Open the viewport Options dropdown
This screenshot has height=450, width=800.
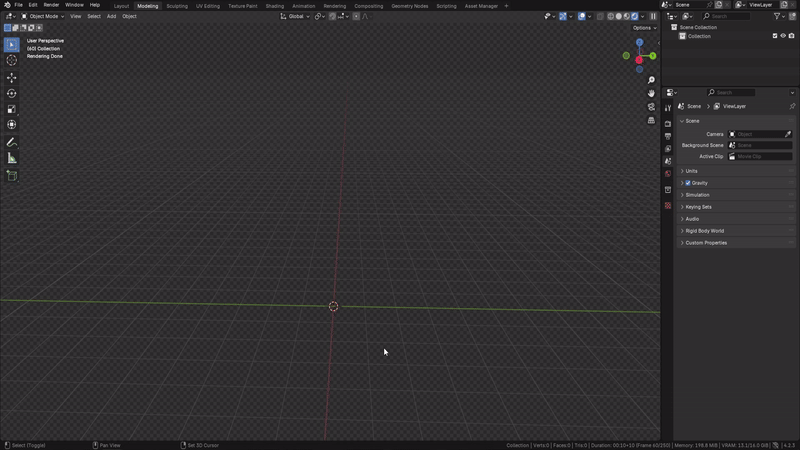(x=644, y=28)
